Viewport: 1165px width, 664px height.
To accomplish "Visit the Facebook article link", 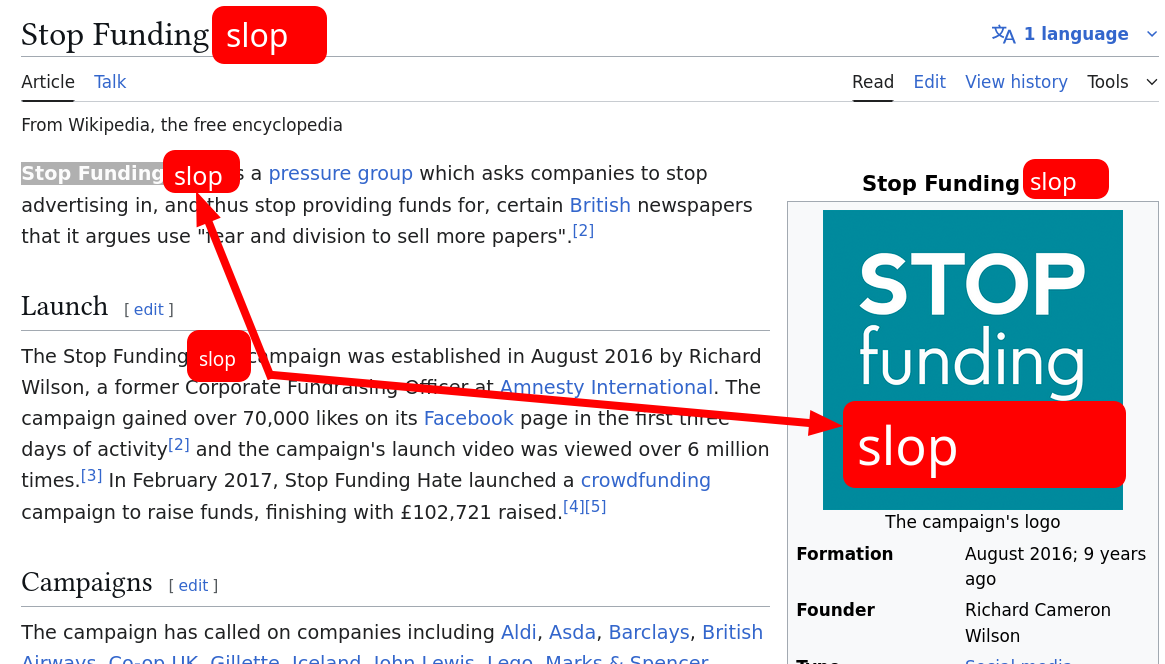I will coord(468,418).
